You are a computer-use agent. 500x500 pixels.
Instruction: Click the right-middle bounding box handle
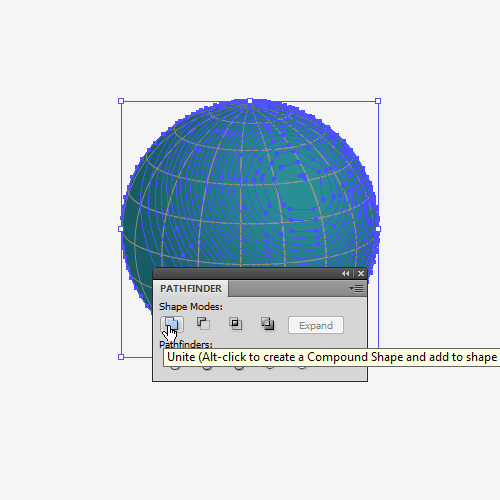click(x=378, y=229)
